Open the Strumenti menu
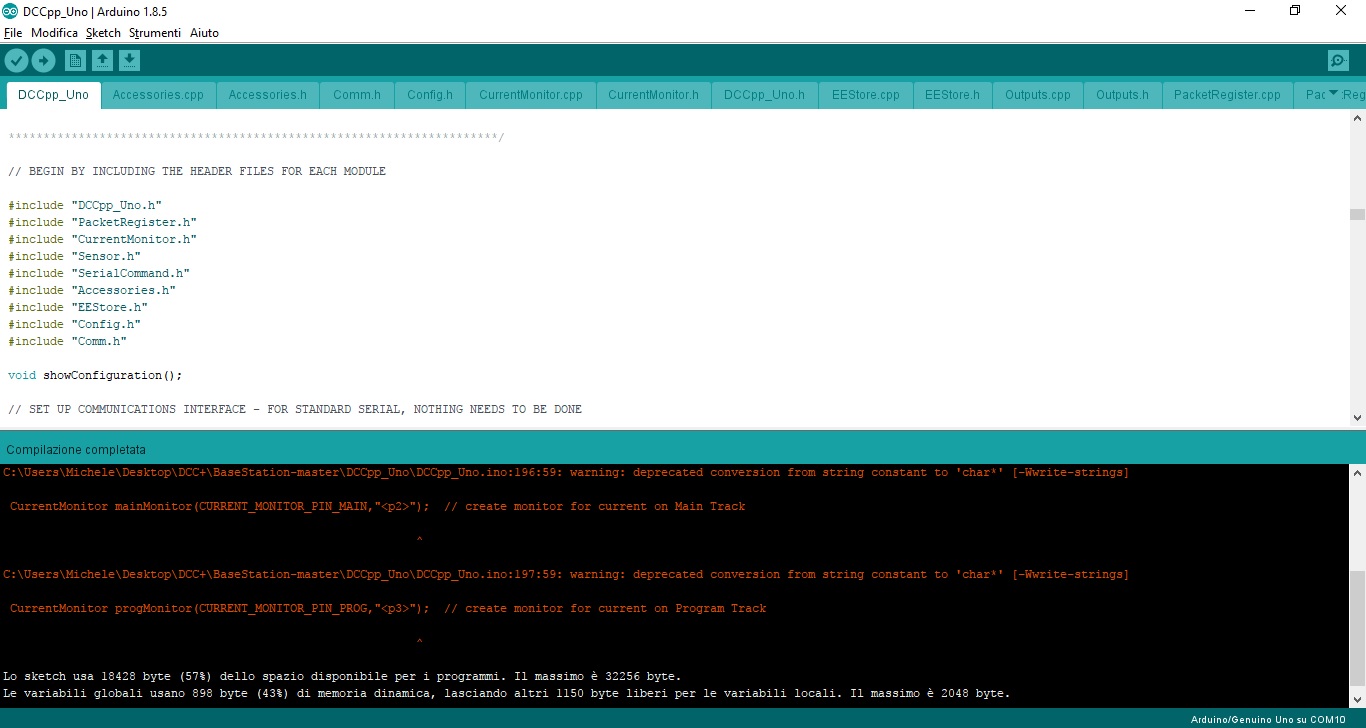1366x728 pixels. tap(155, 33)
